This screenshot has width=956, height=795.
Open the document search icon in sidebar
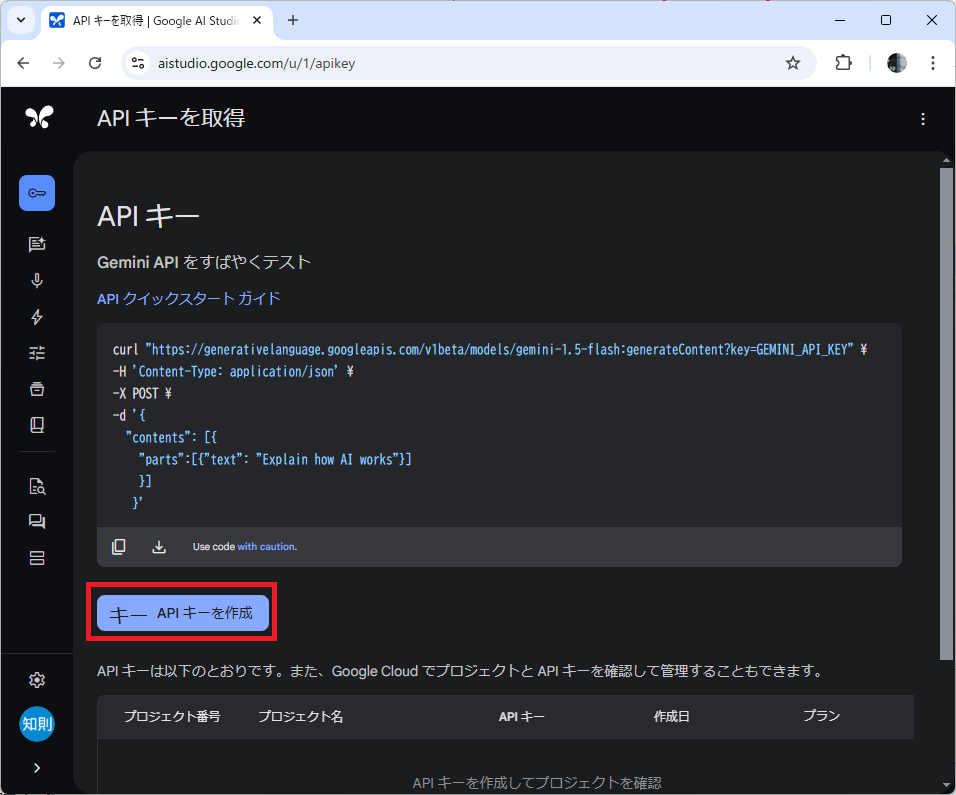point(37,487)
